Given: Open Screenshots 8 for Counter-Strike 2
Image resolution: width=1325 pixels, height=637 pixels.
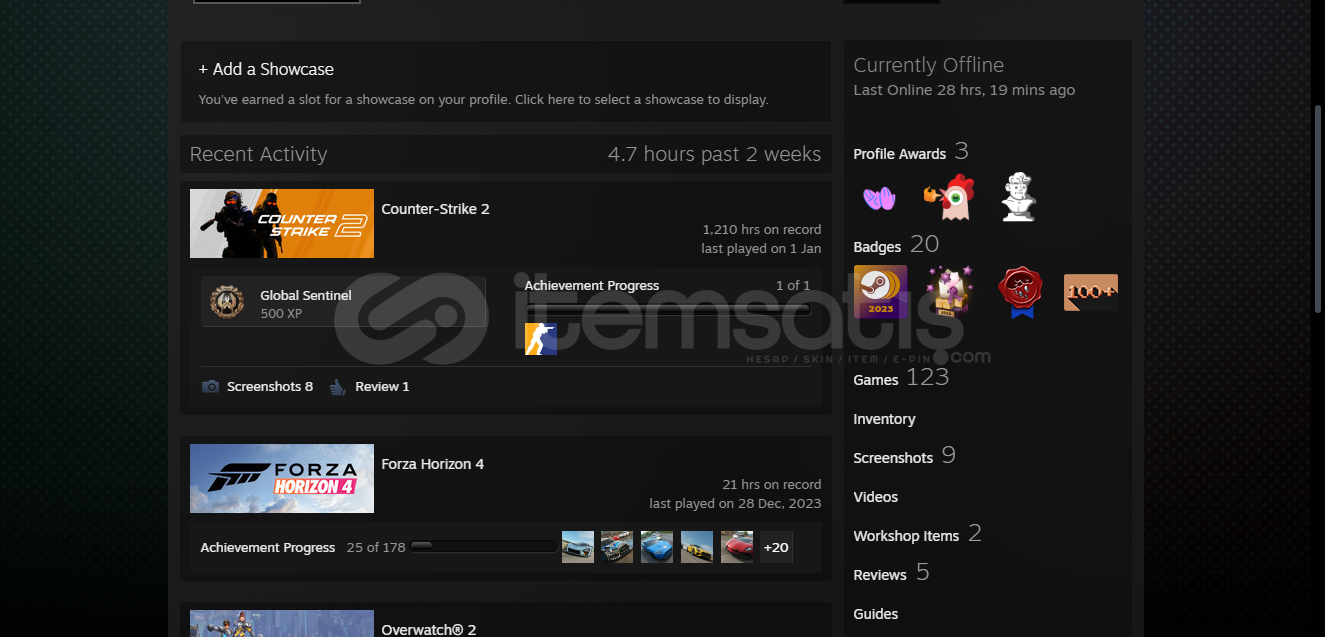Looking at the screenshot, I should [270, 387].
